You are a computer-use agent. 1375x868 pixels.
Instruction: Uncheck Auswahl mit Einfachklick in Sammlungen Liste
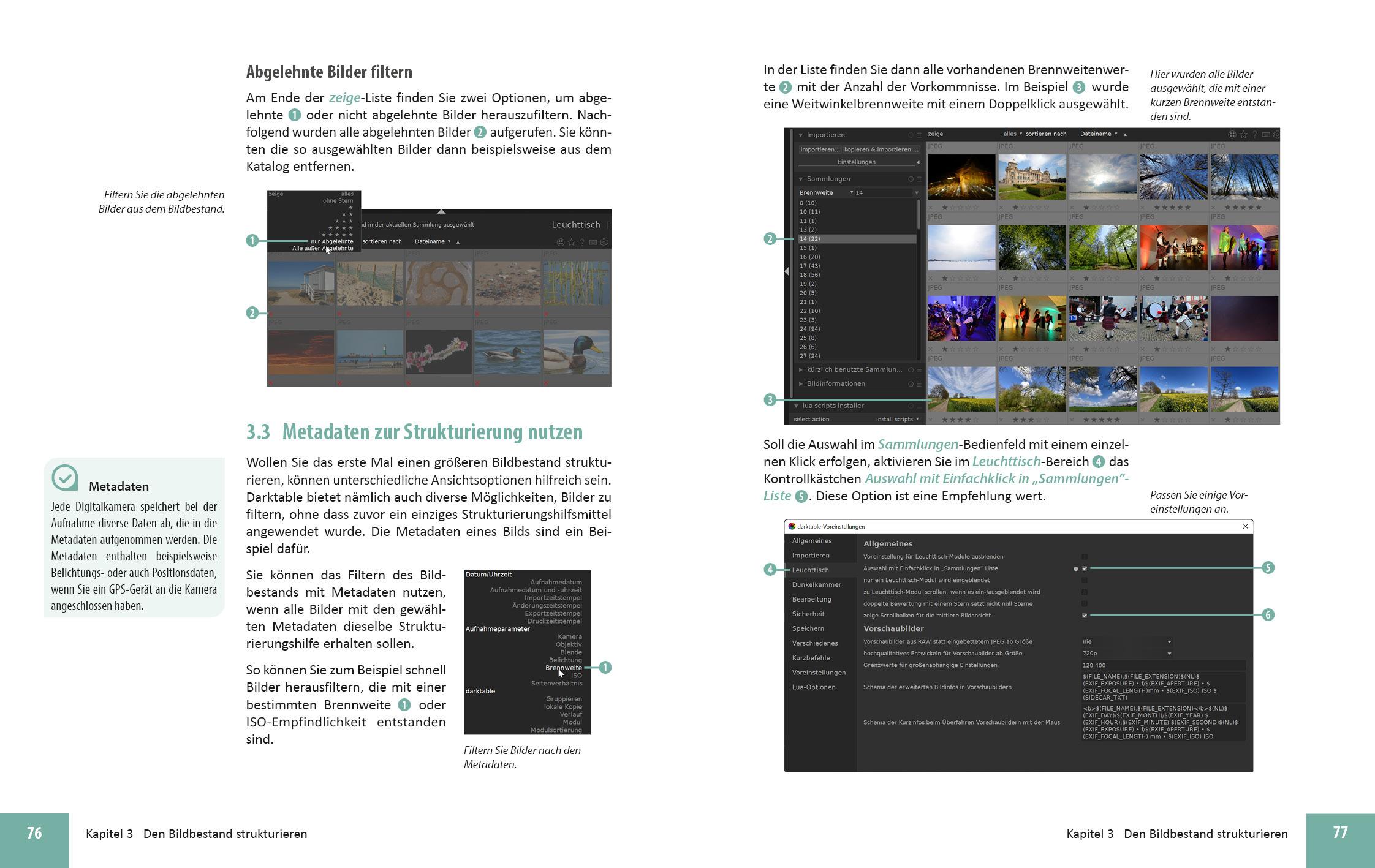click(x=1085, y=568)
